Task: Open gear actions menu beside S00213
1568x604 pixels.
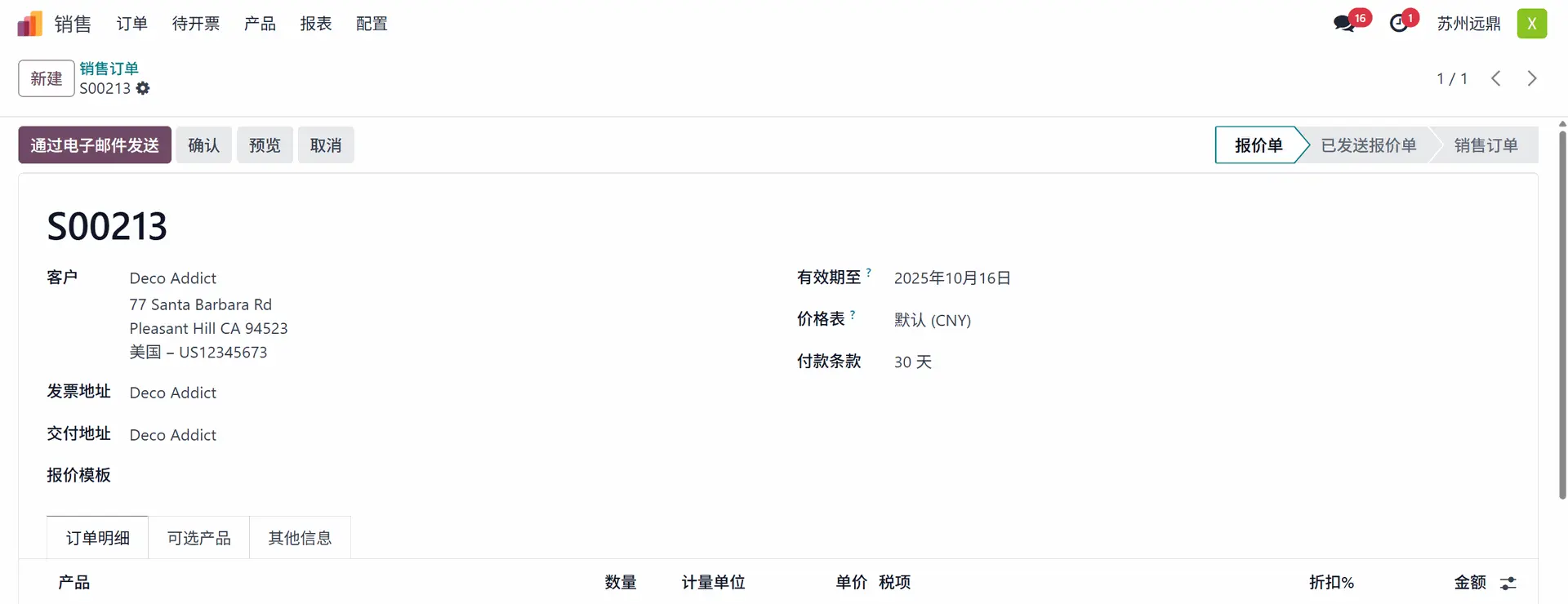Action: tap(143, 88)
